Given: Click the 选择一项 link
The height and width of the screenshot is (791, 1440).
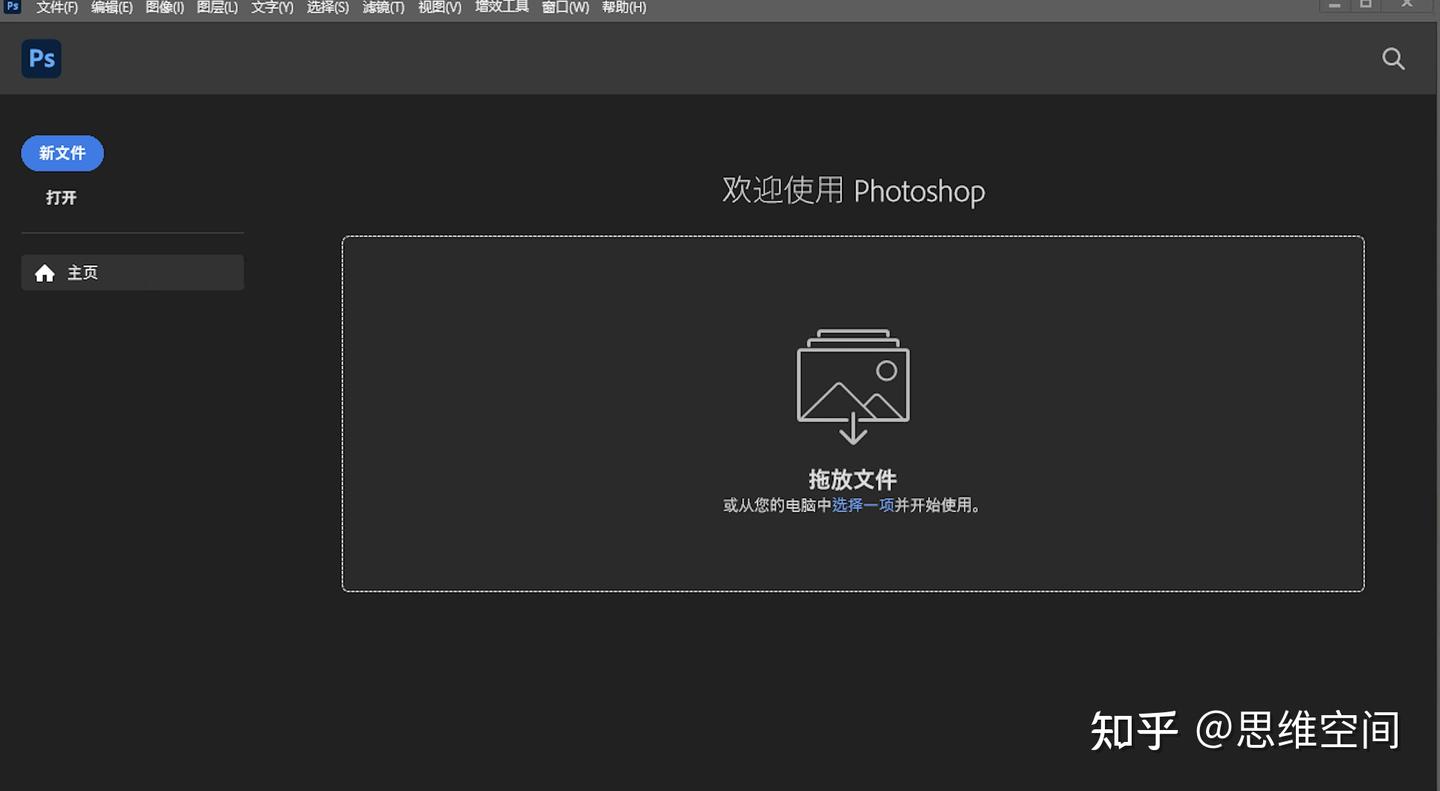Looking at the screenshot, I should 863,506.
